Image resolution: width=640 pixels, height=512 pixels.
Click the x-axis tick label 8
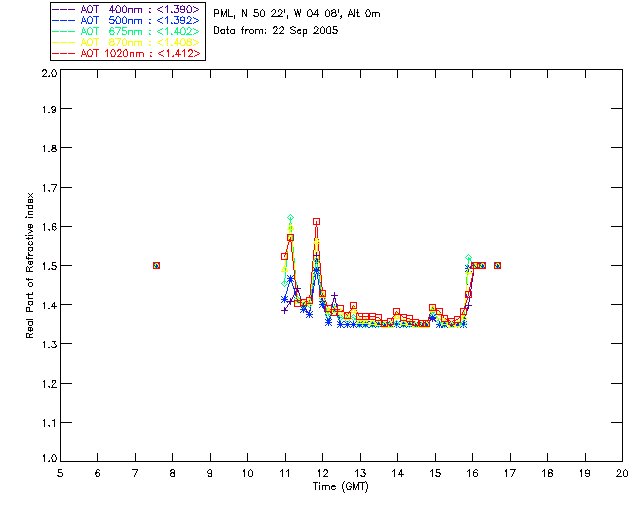pyautogui.click(x=173, y=473)
